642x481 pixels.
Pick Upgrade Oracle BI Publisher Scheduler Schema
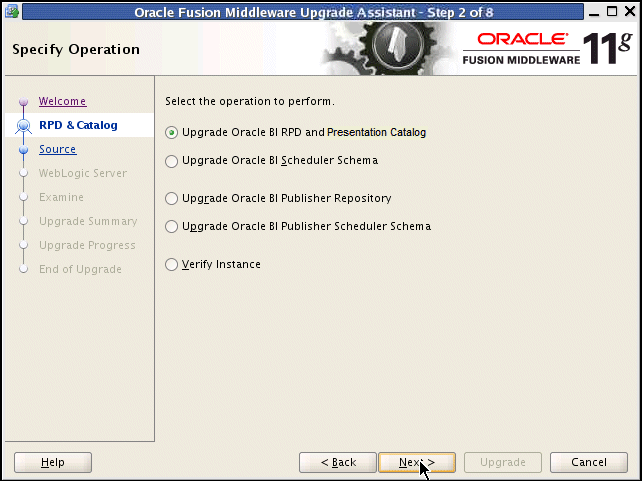pos(171,226)
